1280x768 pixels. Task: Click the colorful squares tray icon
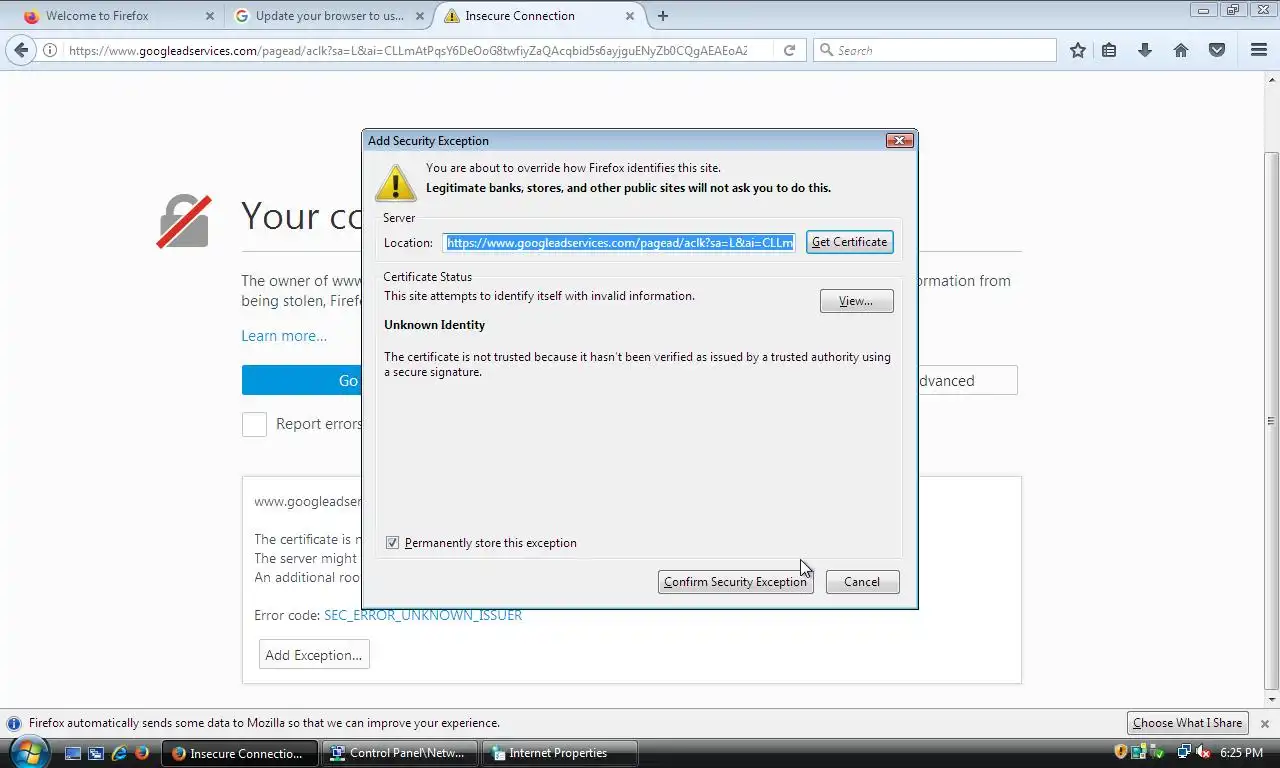[x=1139, y=752]
